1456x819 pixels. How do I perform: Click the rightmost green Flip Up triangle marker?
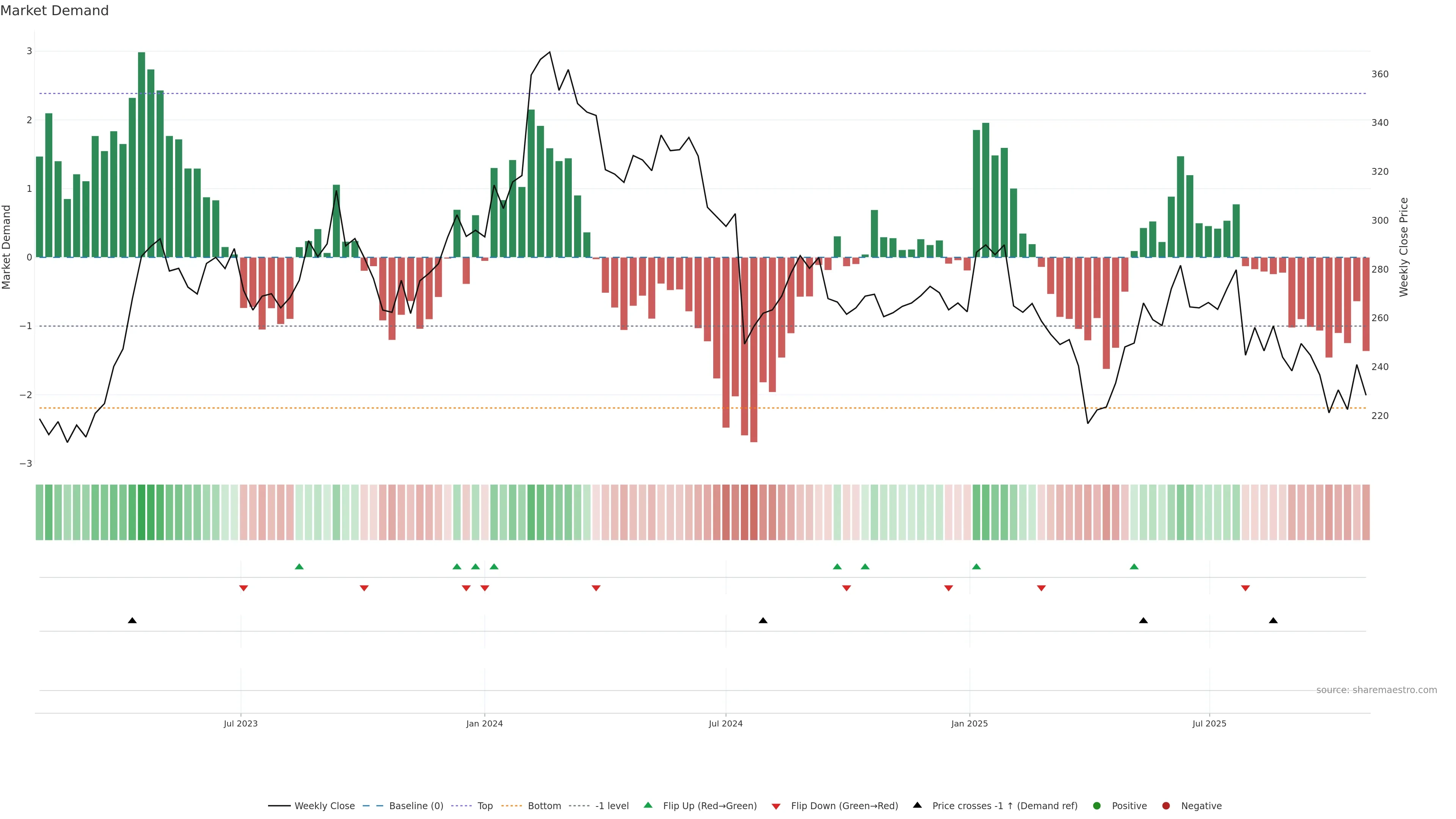(x=1134, y=566)
